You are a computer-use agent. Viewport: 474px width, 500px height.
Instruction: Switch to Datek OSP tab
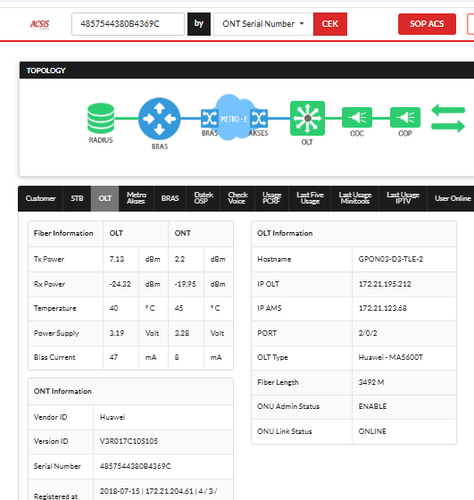(203, 198)
